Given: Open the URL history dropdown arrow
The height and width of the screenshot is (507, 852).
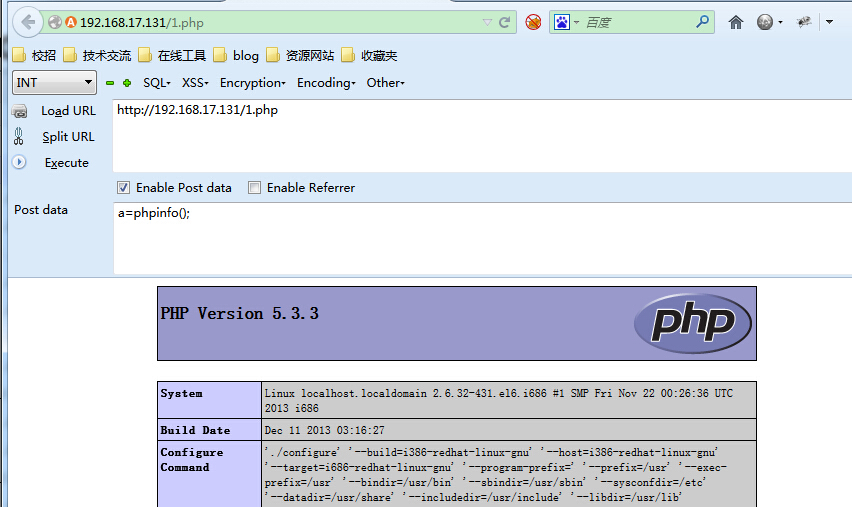Looking at the screenshot, I should [487, 22].
